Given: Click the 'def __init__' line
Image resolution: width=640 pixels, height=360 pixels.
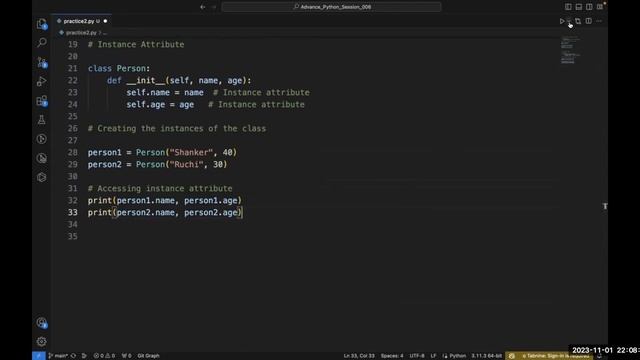Looking at the screenshot, I should point(179,80).
